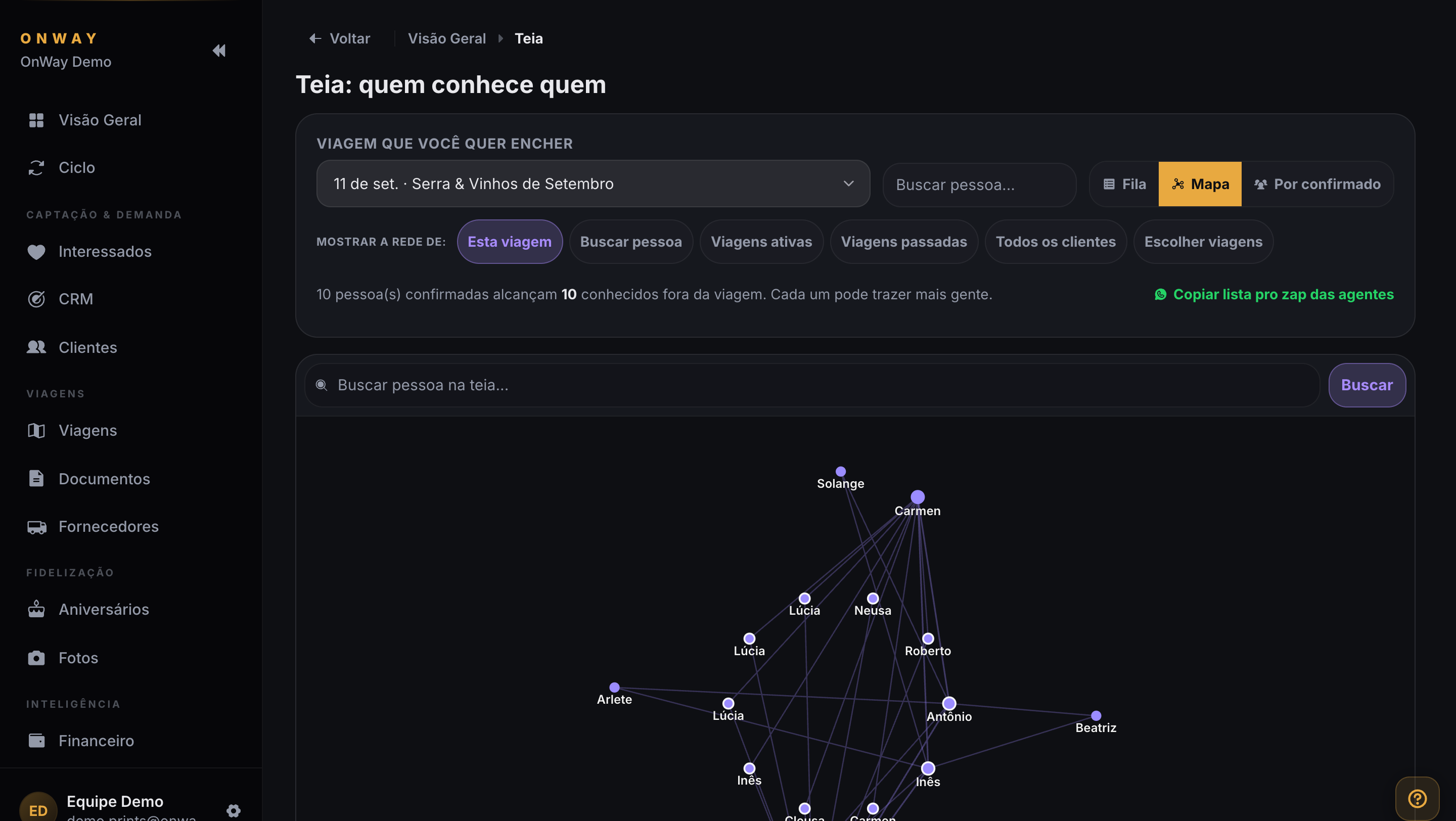Click the Roberto node in the map

tap(928, 638)
